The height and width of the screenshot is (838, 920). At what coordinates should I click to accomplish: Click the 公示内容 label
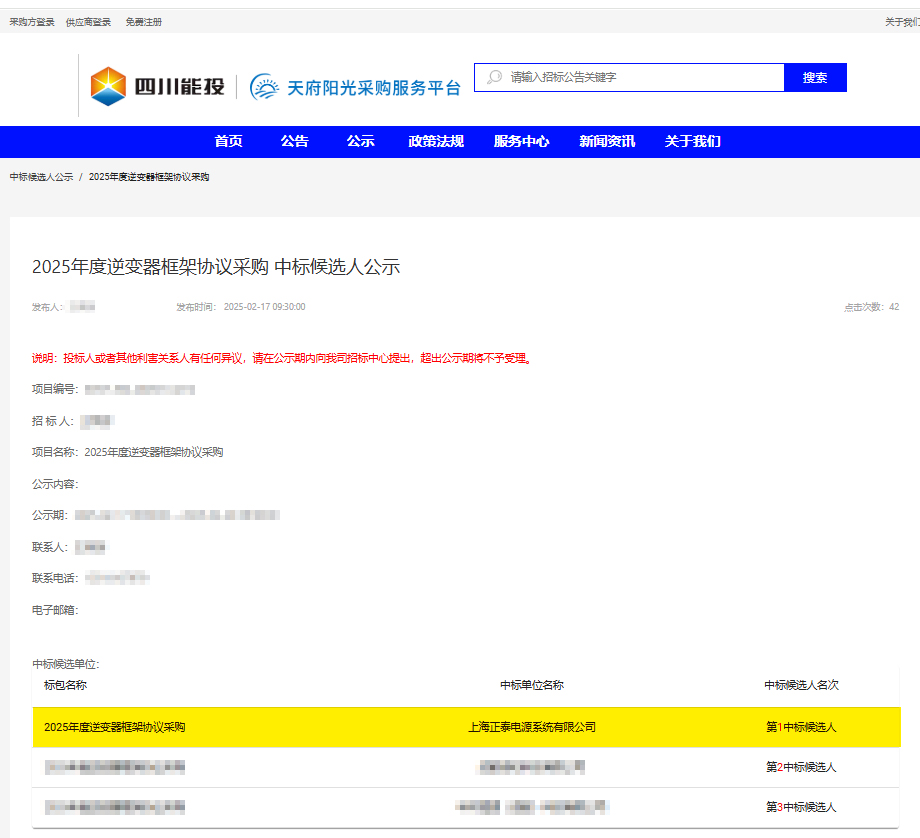[x=55, y=484]
